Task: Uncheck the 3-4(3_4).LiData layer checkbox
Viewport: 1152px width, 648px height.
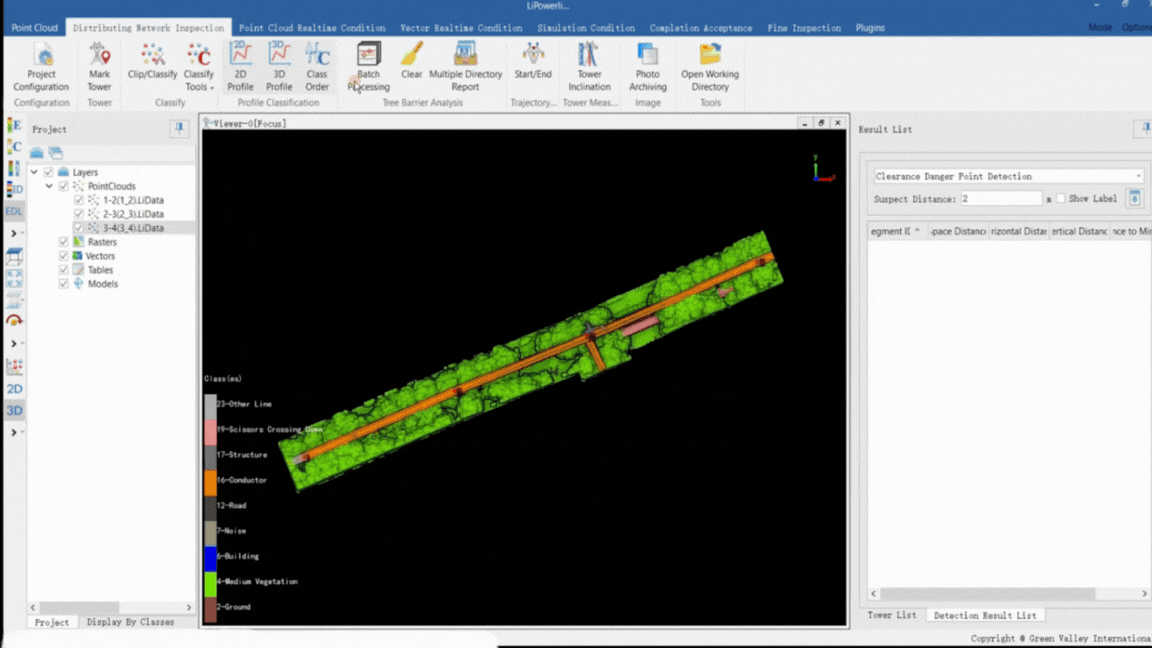Action: point(79,228)
